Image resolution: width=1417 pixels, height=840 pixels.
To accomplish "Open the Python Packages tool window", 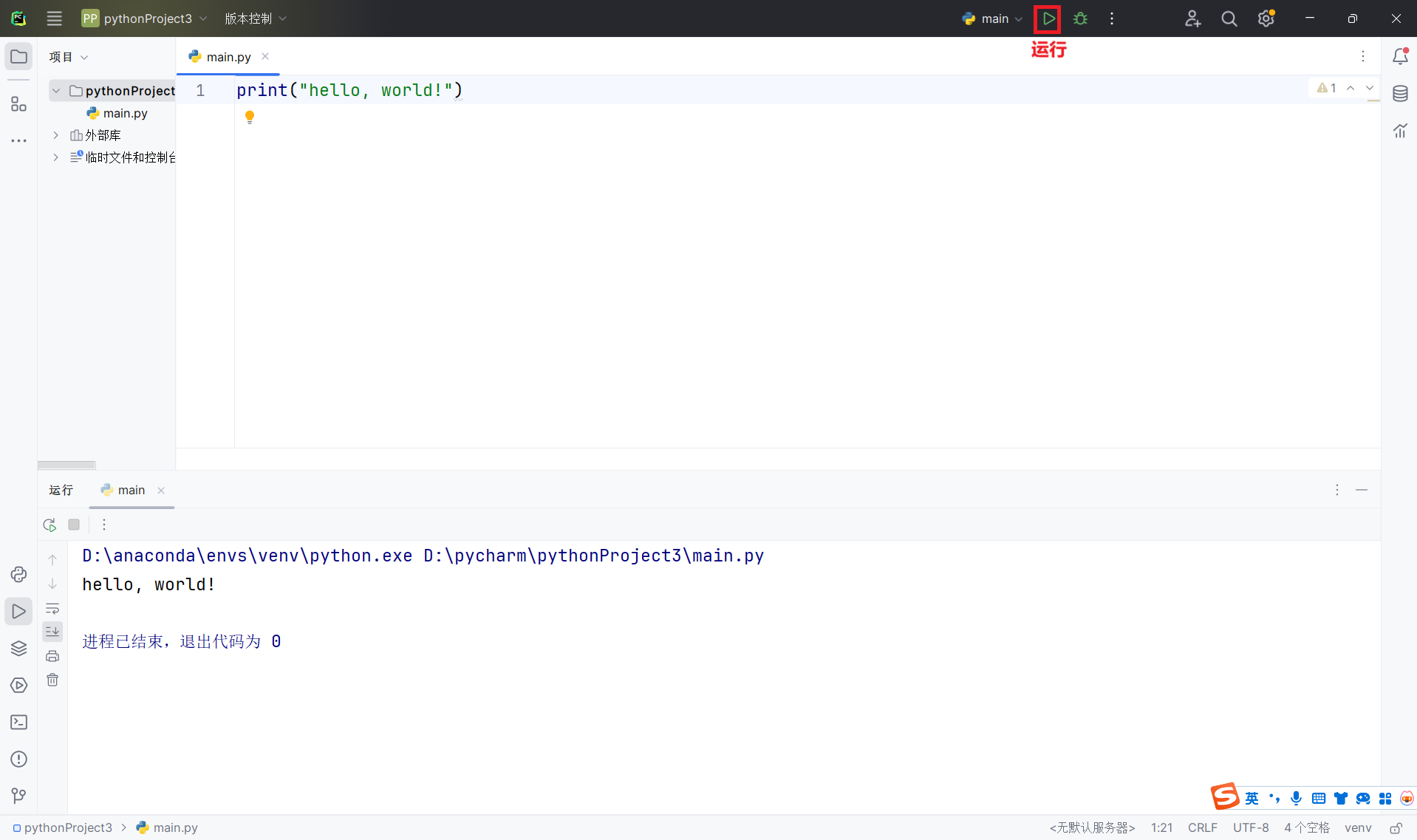I will 18,575.
